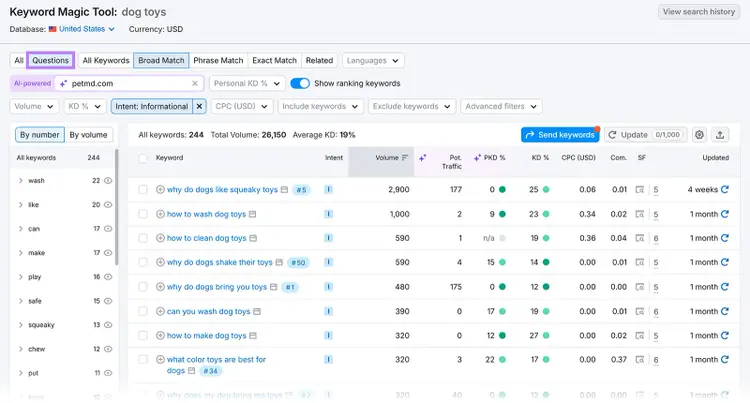Refresh 'why do dogs like squeaky toys' row
Viewport: 750px width, 403px height.
coord(725,189)
